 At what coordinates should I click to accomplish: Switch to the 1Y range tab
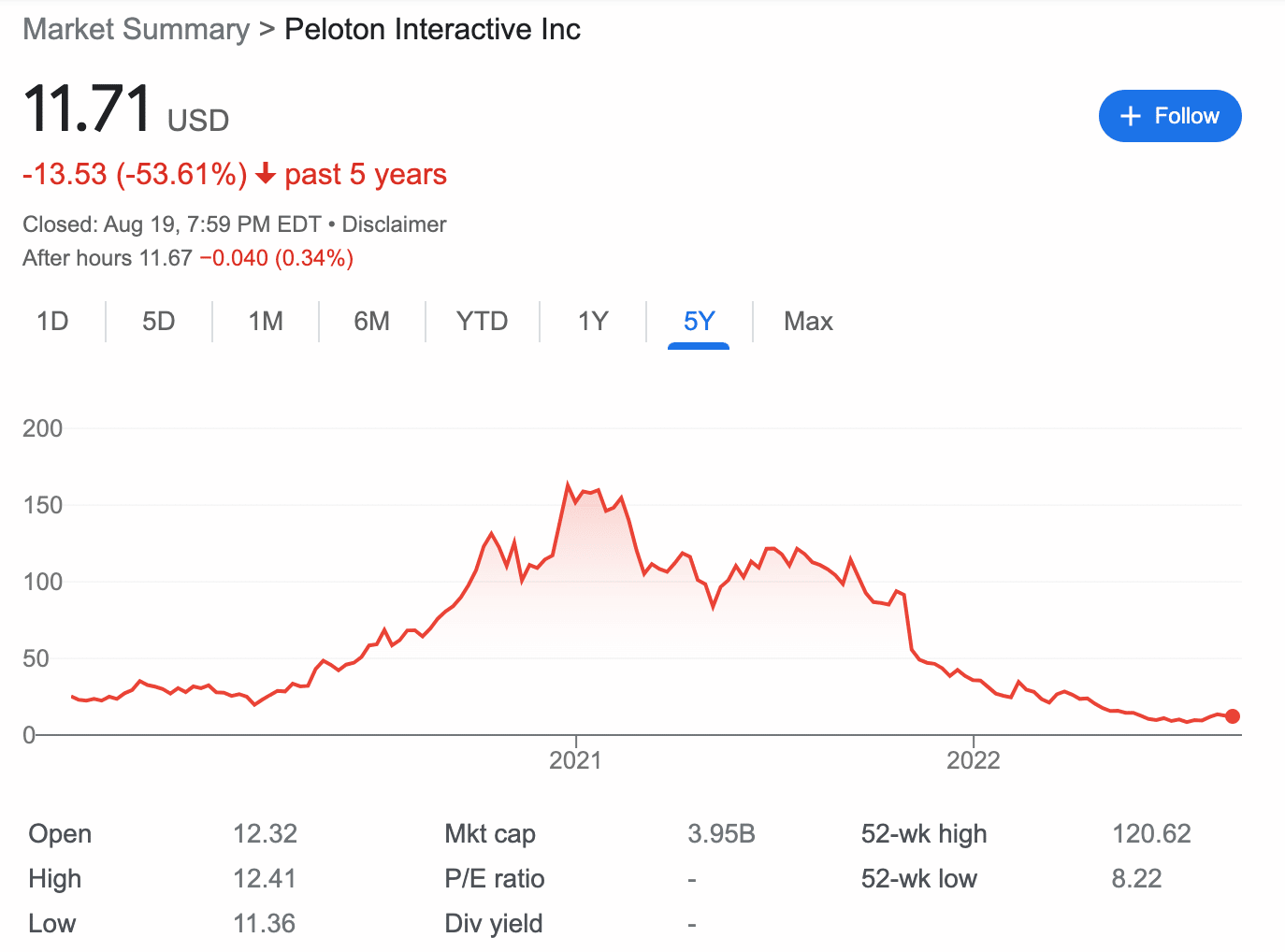(593, 322)
